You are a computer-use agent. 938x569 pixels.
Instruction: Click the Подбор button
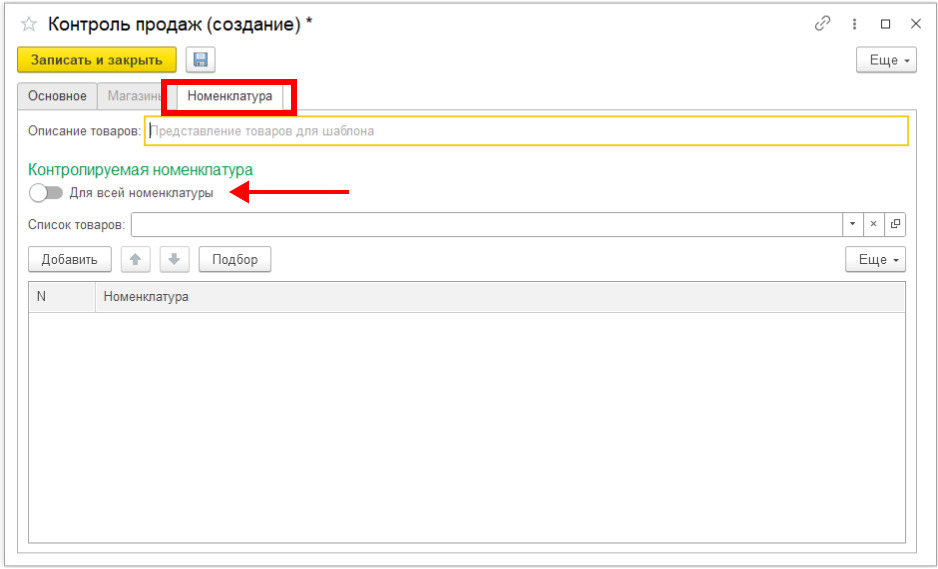tap(235, 260)
